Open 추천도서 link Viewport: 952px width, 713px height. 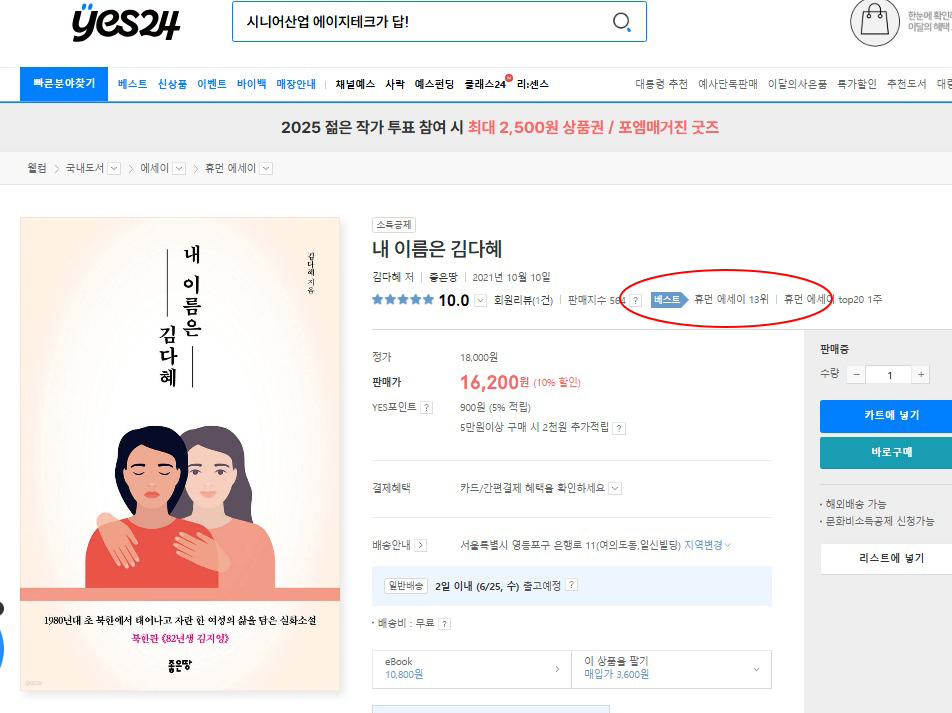coord(906,84)
